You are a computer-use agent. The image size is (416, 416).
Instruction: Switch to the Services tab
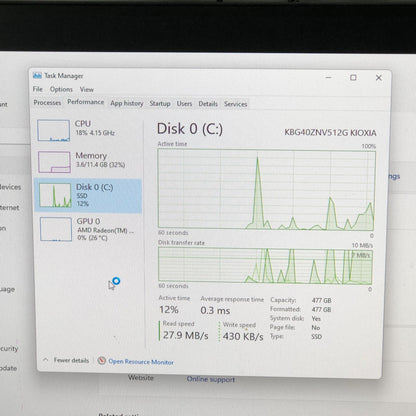(235, 104)
